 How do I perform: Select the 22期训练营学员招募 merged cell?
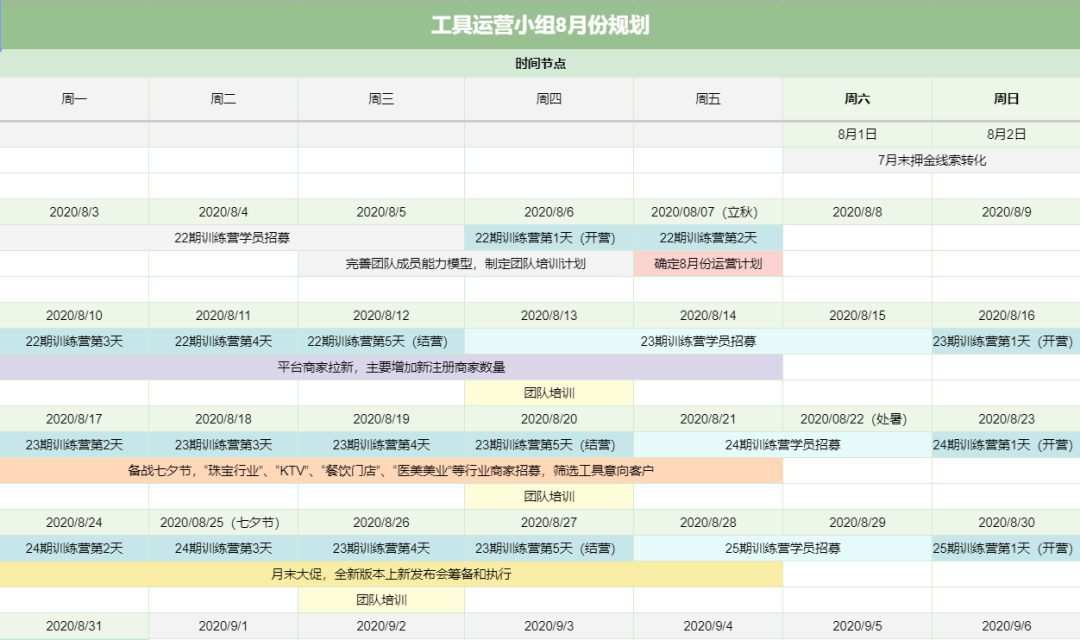tap(232, 238)
